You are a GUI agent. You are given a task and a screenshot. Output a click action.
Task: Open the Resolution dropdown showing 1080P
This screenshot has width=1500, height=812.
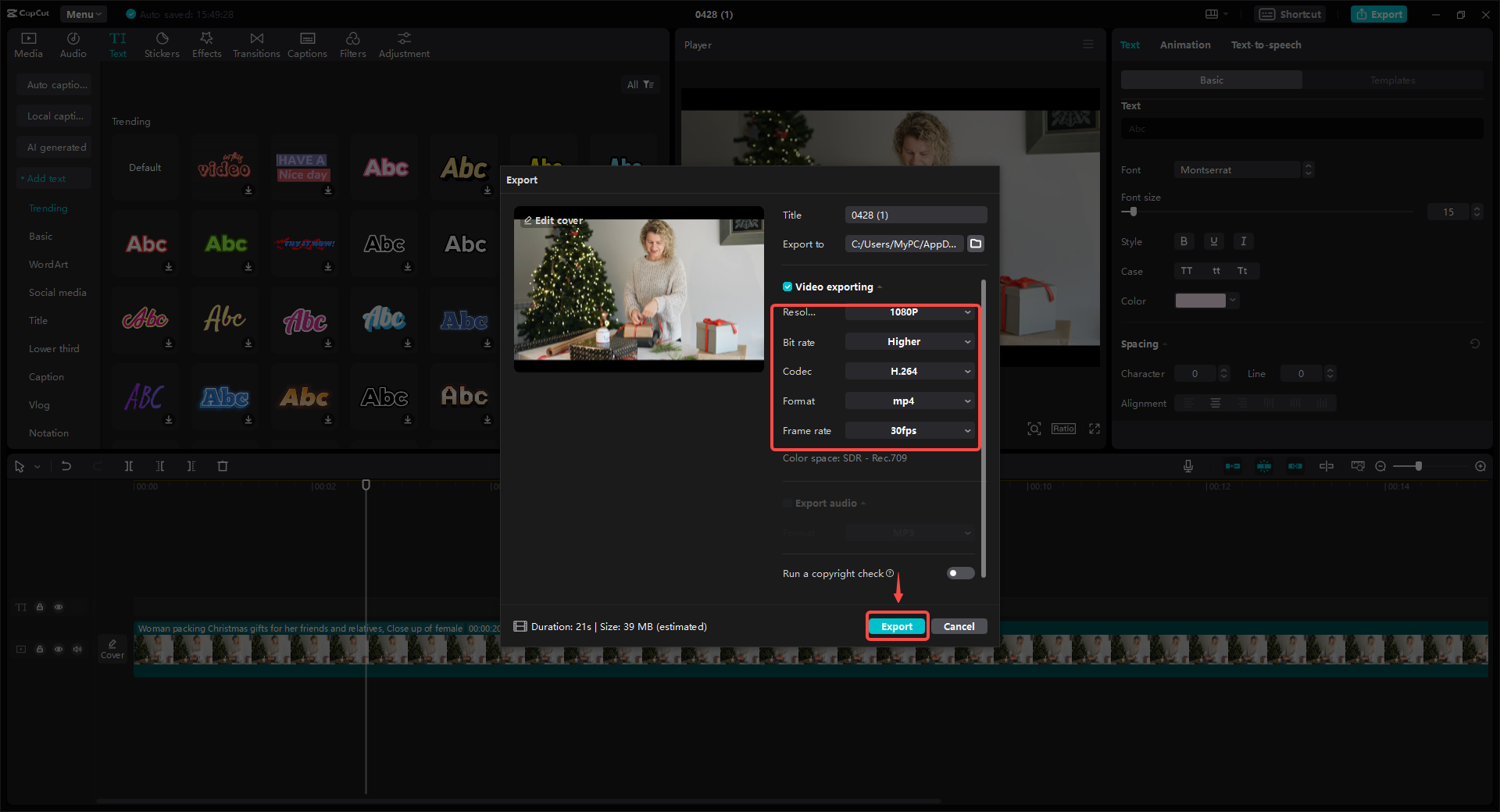coord(910,312)
